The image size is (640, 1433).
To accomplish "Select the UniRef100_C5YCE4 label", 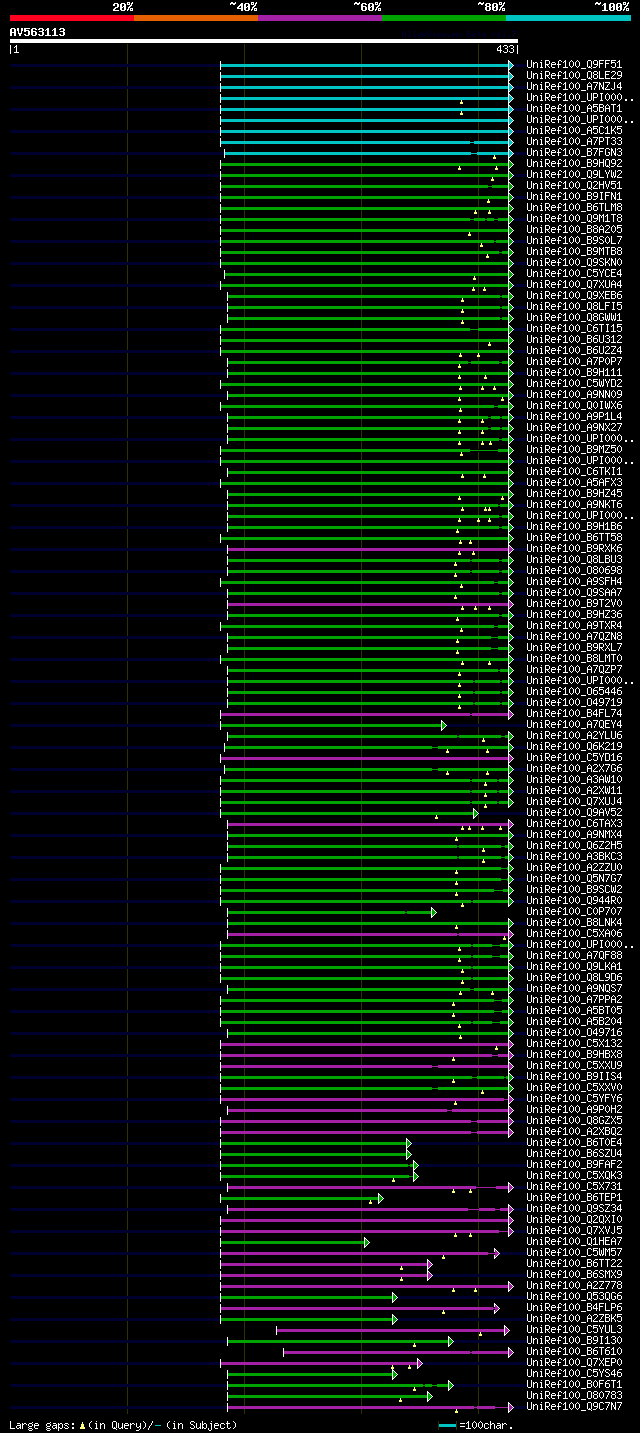I will pyautogui.click(x=574, y=273).
